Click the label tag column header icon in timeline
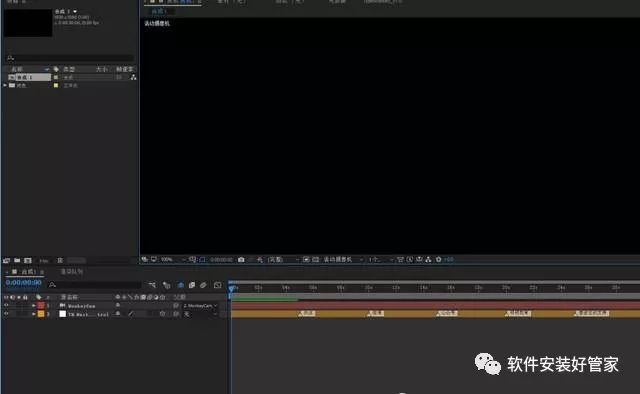The width and height of the screenshot is (640, 394). (39, 297)
